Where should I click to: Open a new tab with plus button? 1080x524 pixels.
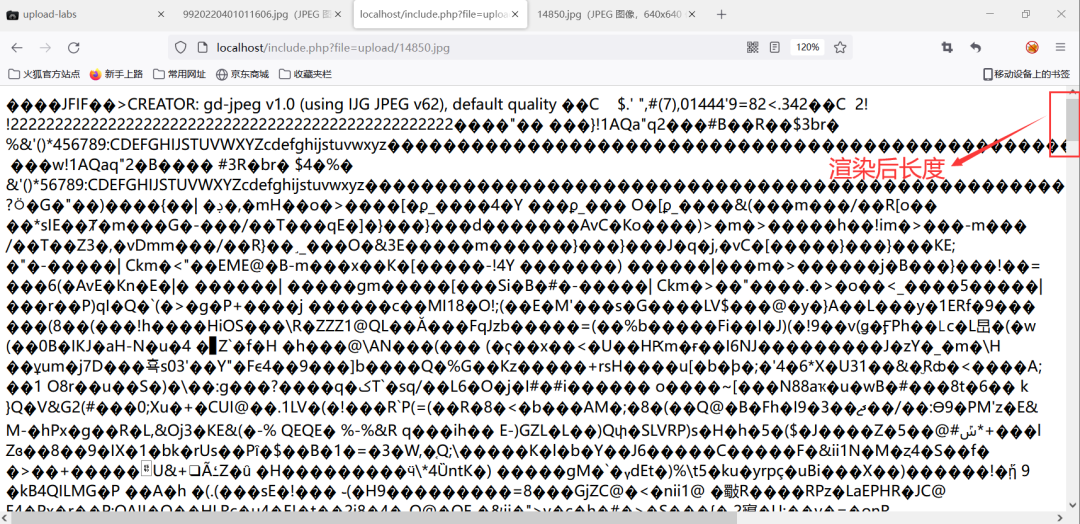(x=721, y=15)
